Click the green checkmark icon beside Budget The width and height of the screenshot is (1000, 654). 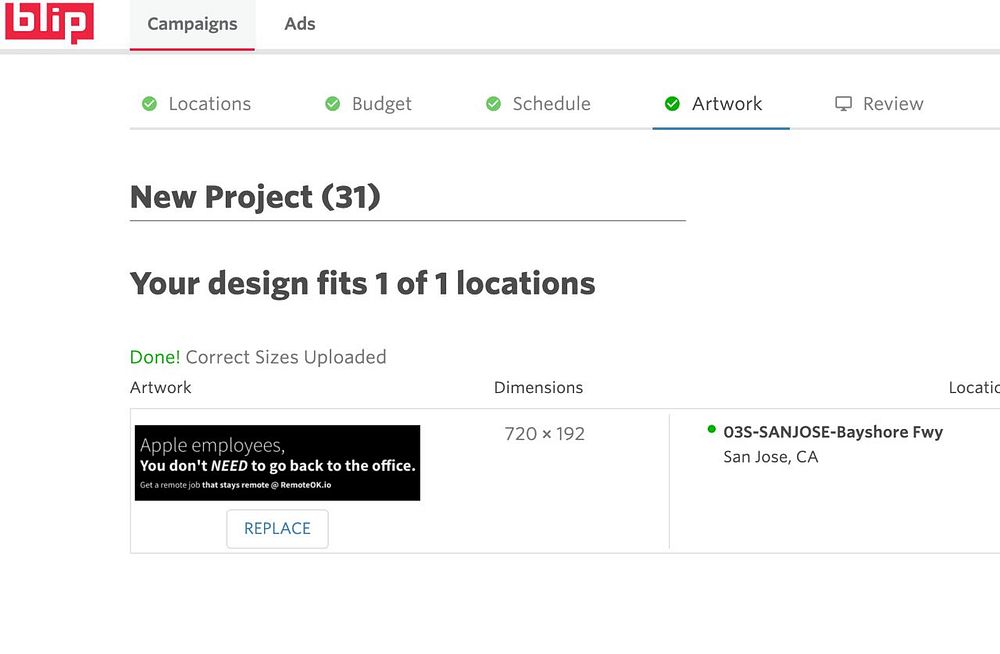tap(333, 104)
